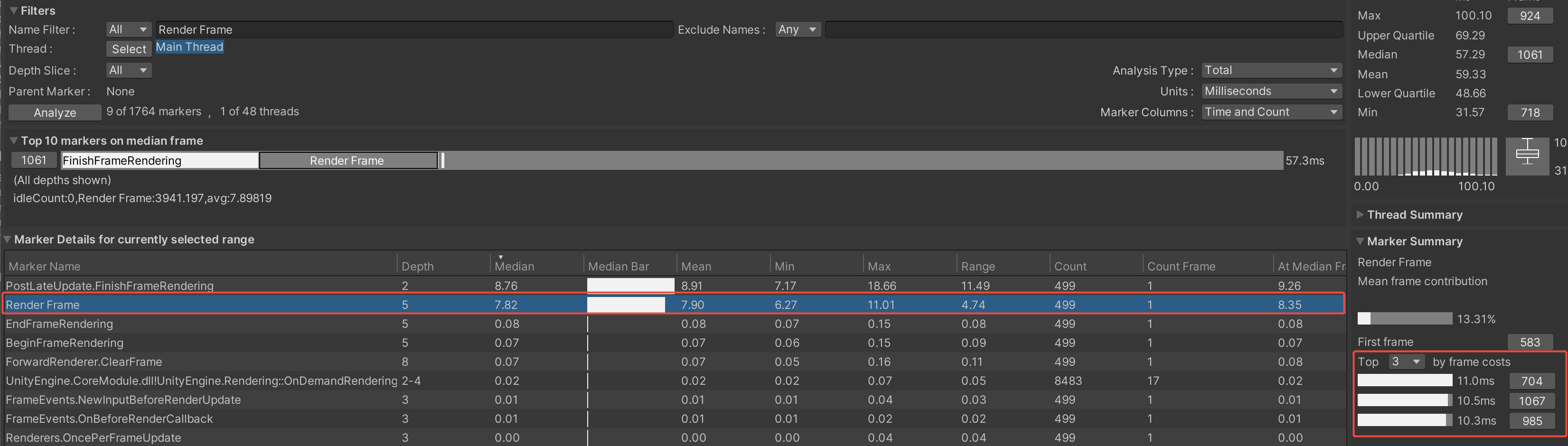Collapse the Marker Summary section
This screenshot has height=446, width=1568.
1361,242
